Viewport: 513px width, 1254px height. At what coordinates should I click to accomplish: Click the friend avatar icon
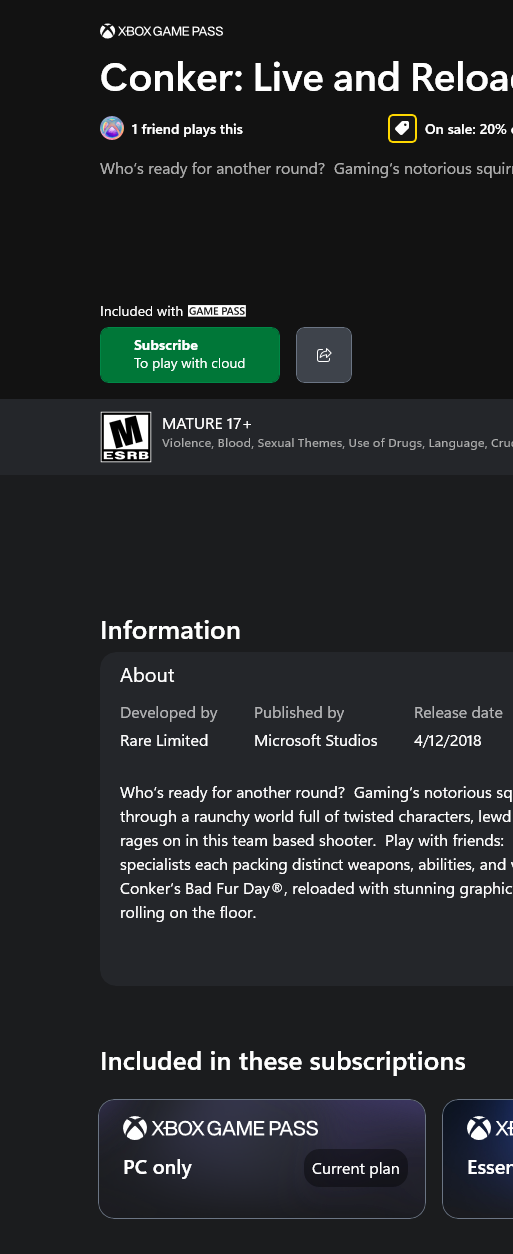coord(112,128)
